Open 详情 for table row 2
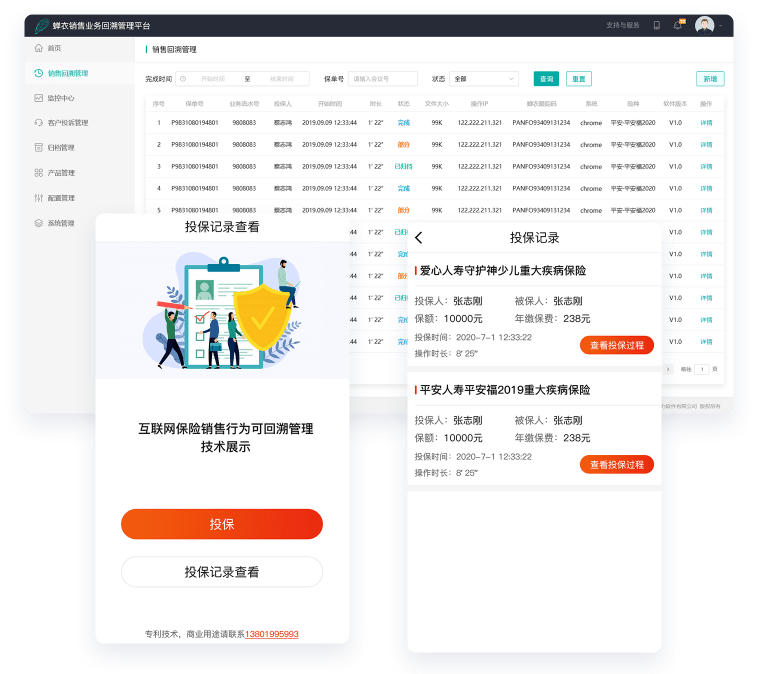Screen dimensions: 758x674 [706, 145]
